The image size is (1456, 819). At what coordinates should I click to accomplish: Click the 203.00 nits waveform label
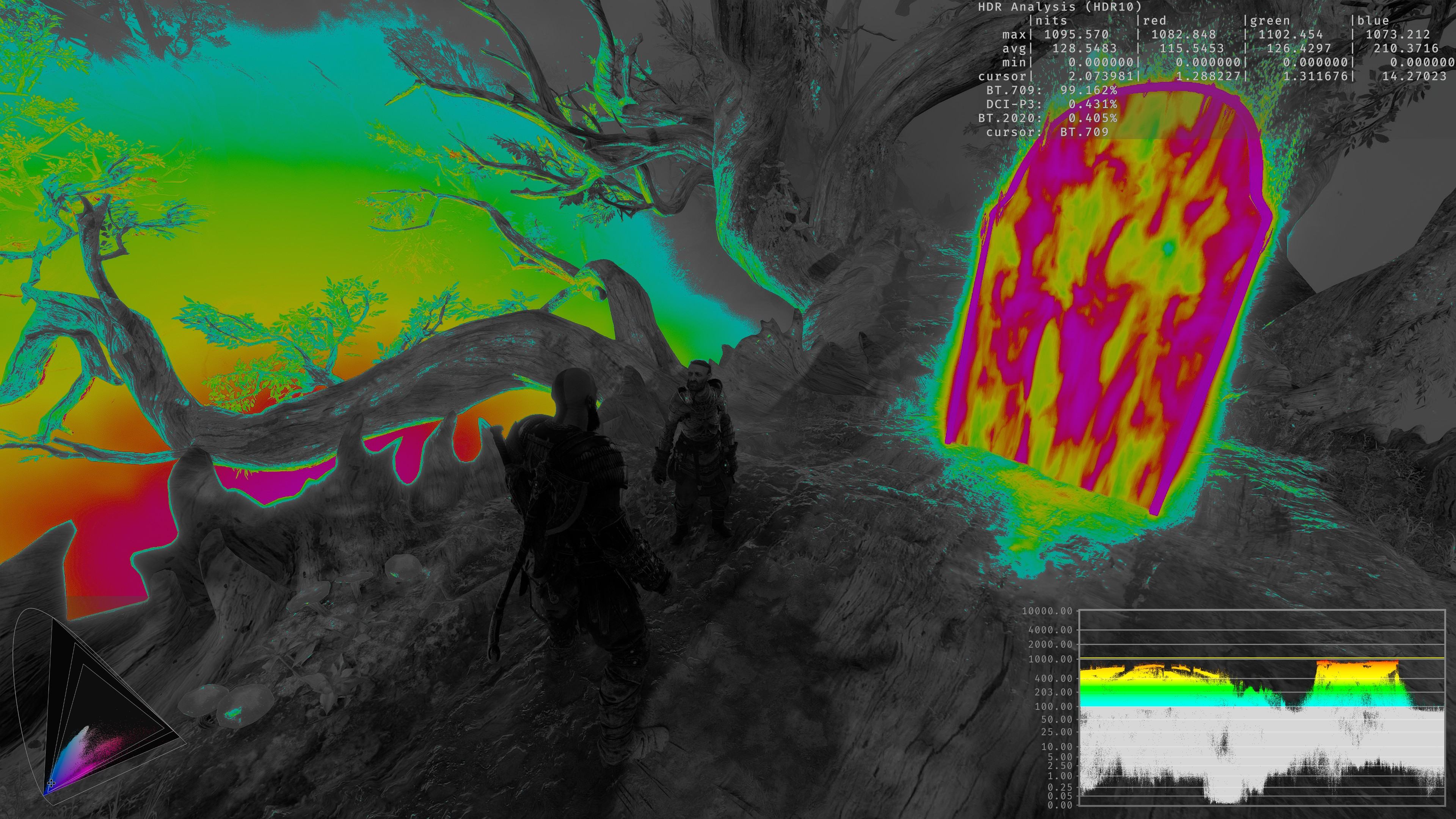point(1053,692)
